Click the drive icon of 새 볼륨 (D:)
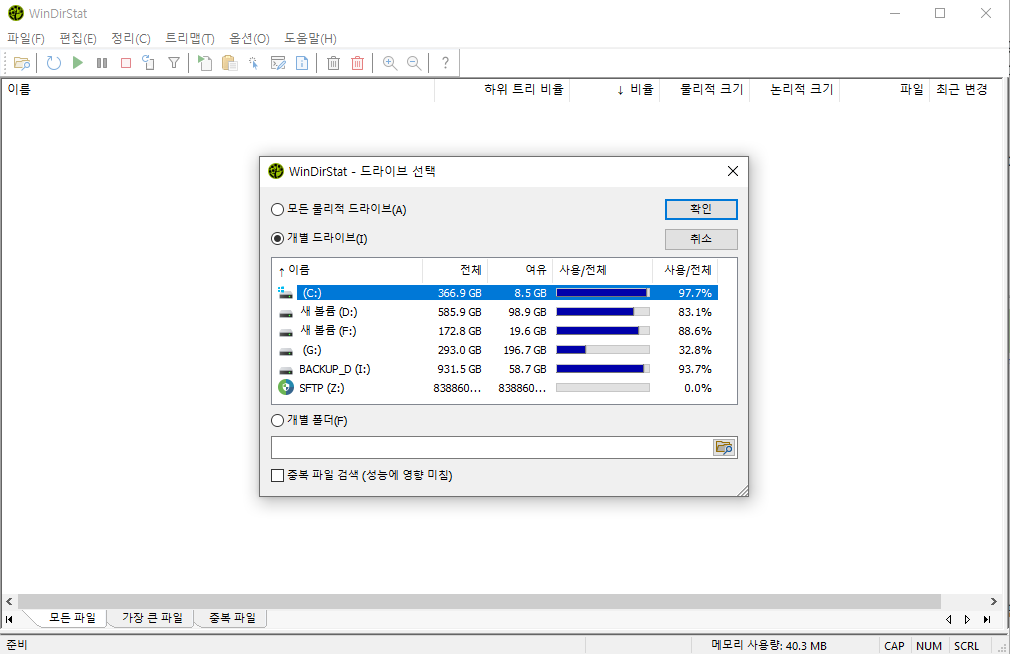Viewport: 1010px width, 654px height. (x=286, y=313)
